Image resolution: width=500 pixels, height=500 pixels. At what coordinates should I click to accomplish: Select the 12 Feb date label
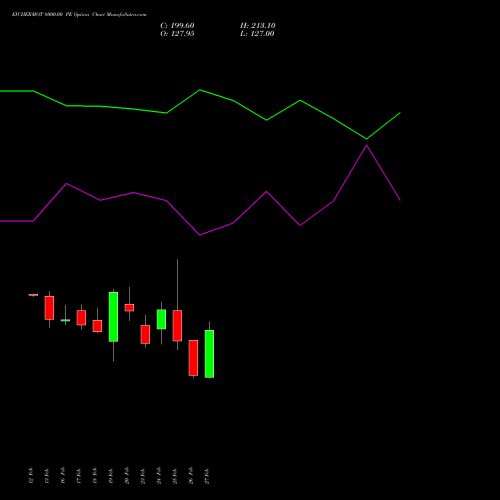pos(31,476)
